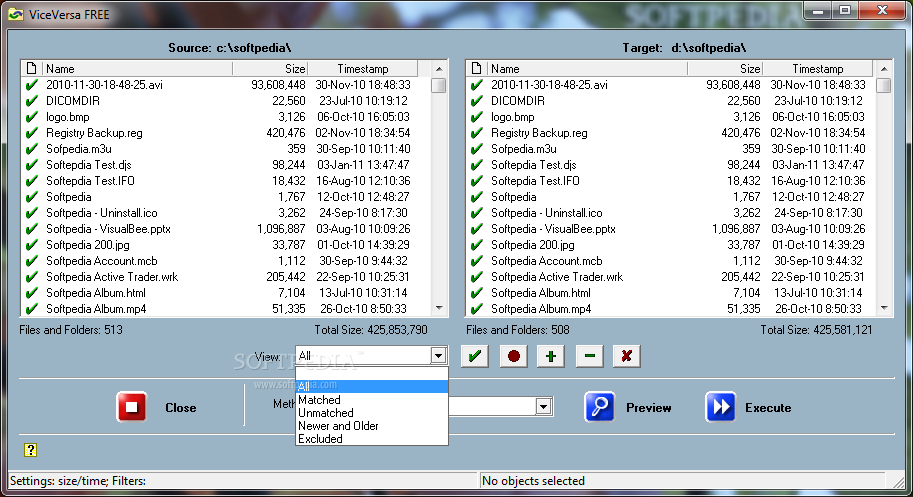
Task: Select DICOMDIR file in Target list
Action: coord(518,101)
